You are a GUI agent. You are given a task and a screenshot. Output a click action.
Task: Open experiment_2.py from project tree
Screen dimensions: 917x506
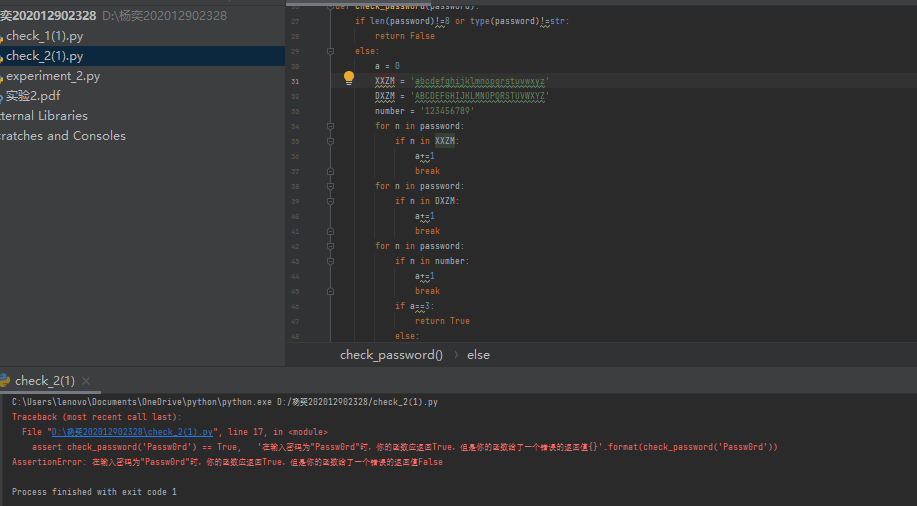click(53, 76)
